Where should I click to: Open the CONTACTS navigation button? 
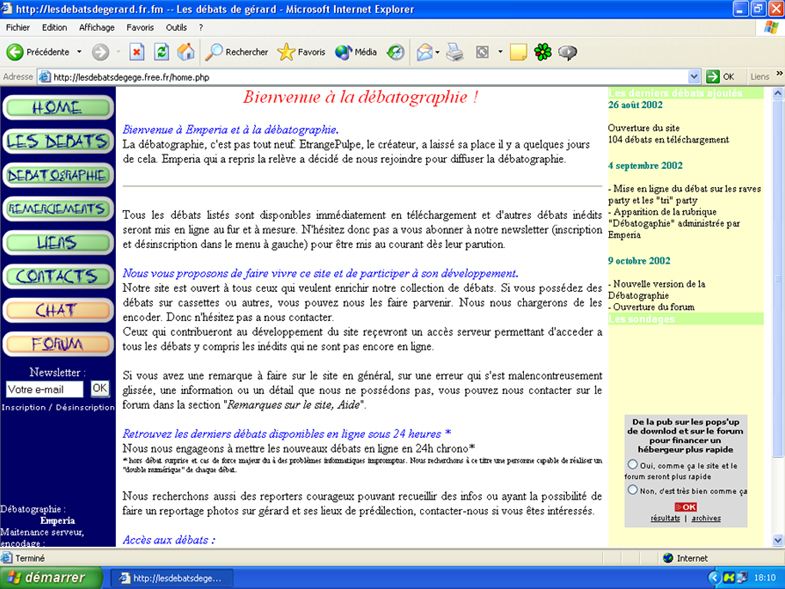[x=58, y=276]
